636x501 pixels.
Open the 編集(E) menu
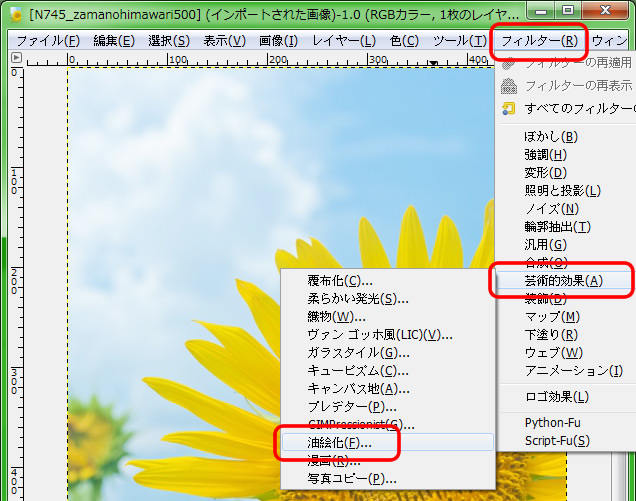(x=114, y=41)
